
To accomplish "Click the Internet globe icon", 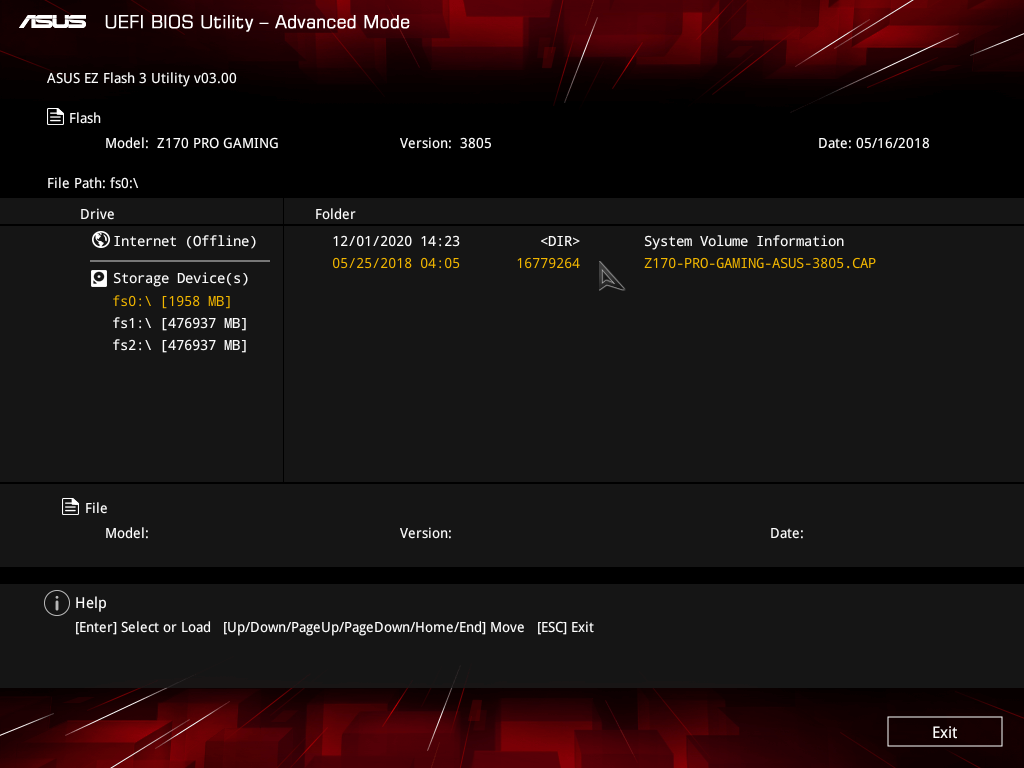I will [100, 240].
